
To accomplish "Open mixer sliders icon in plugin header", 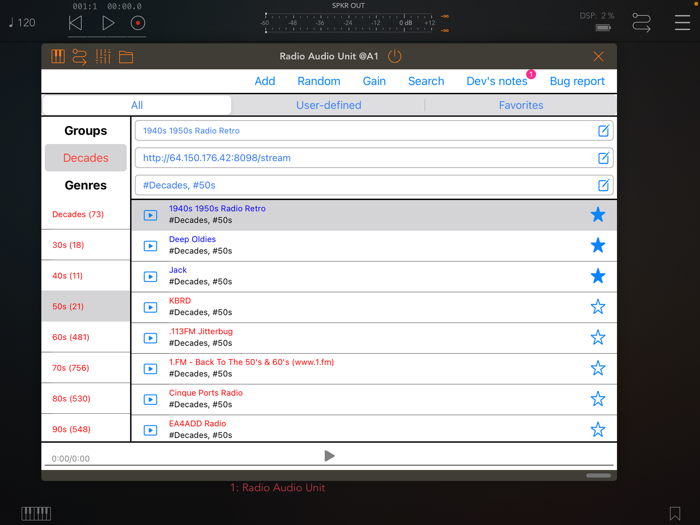I will (103, 56).
